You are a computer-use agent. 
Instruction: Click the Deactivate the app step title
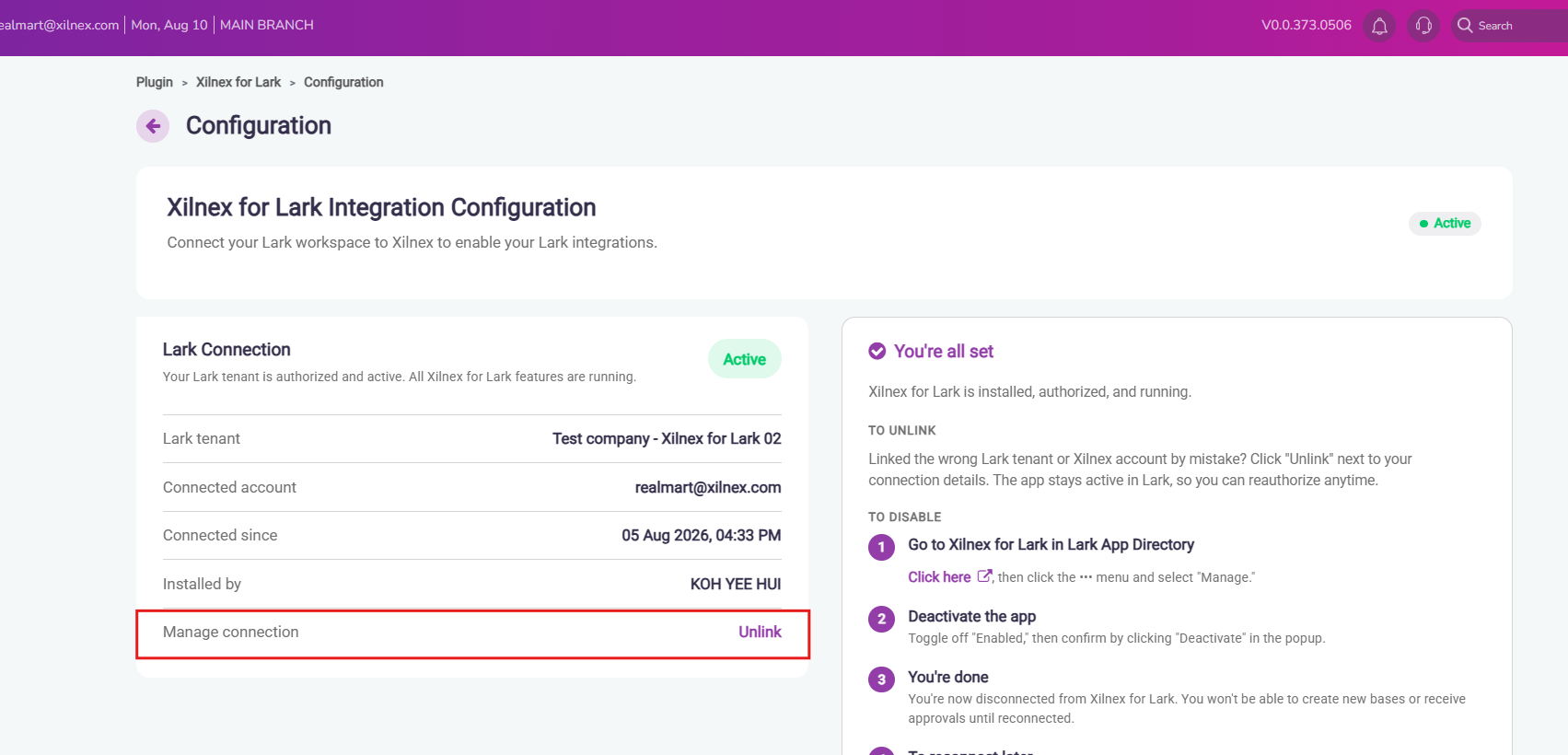(972, 616)
